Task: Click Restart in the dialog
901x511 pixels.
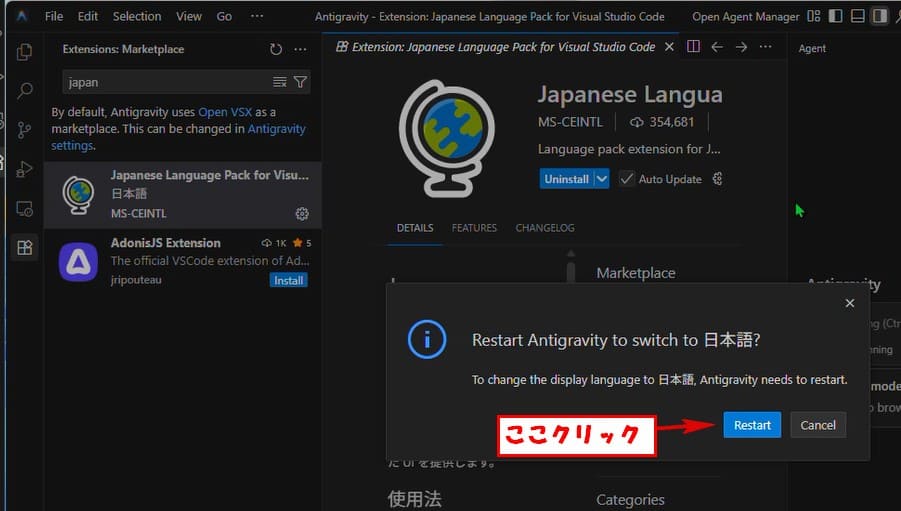Action: pos(752,425)
